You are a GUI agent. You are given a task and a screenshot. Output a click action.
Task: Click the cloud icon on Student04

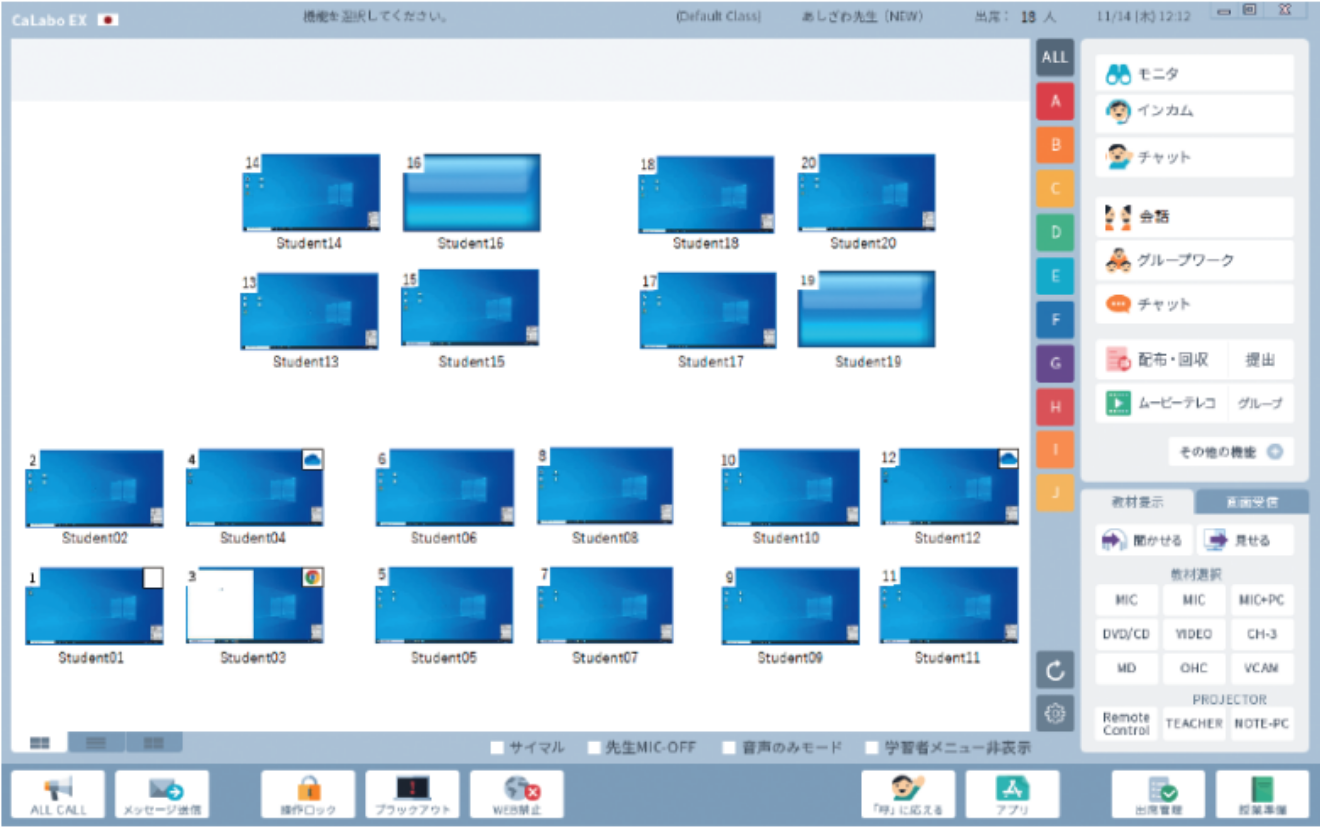312,458
